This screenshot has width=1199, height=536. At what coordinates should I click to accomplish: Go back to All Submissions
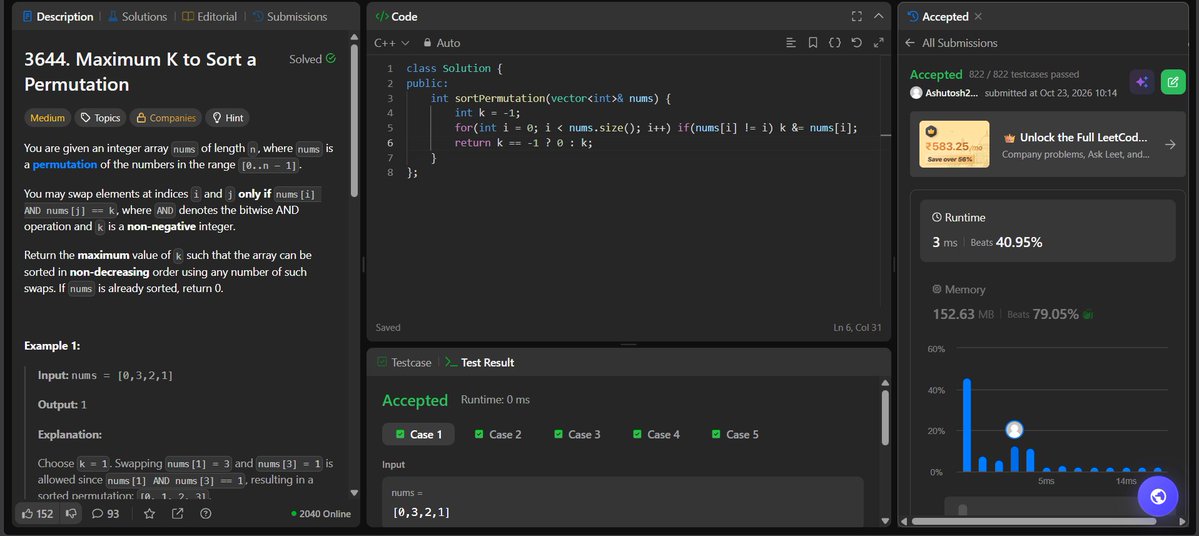click(x=950, y=43)
